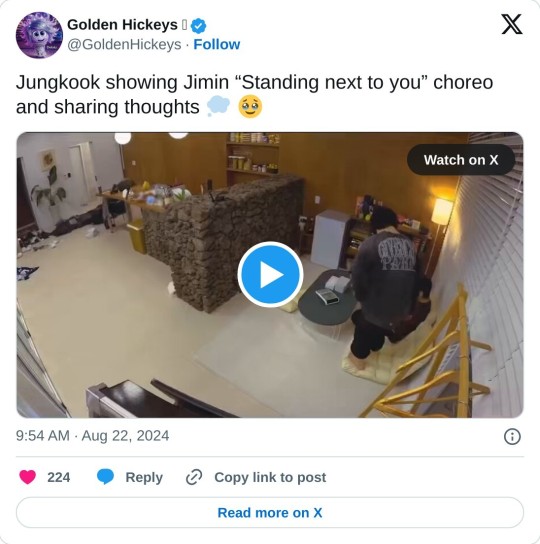Click the reply speech bubble icon
540x544 pixels.
click(105, 477)
